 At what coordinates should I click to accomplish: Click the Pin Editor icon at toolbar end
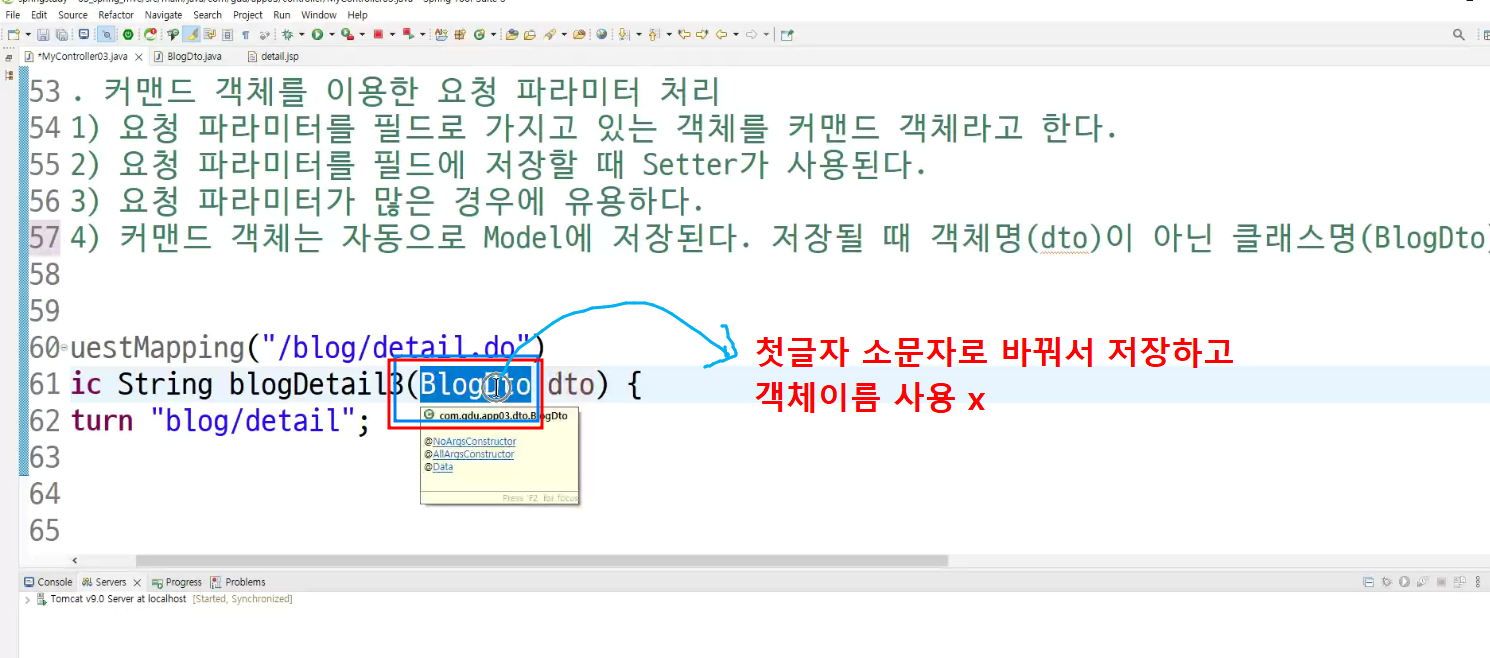(787, 34)
